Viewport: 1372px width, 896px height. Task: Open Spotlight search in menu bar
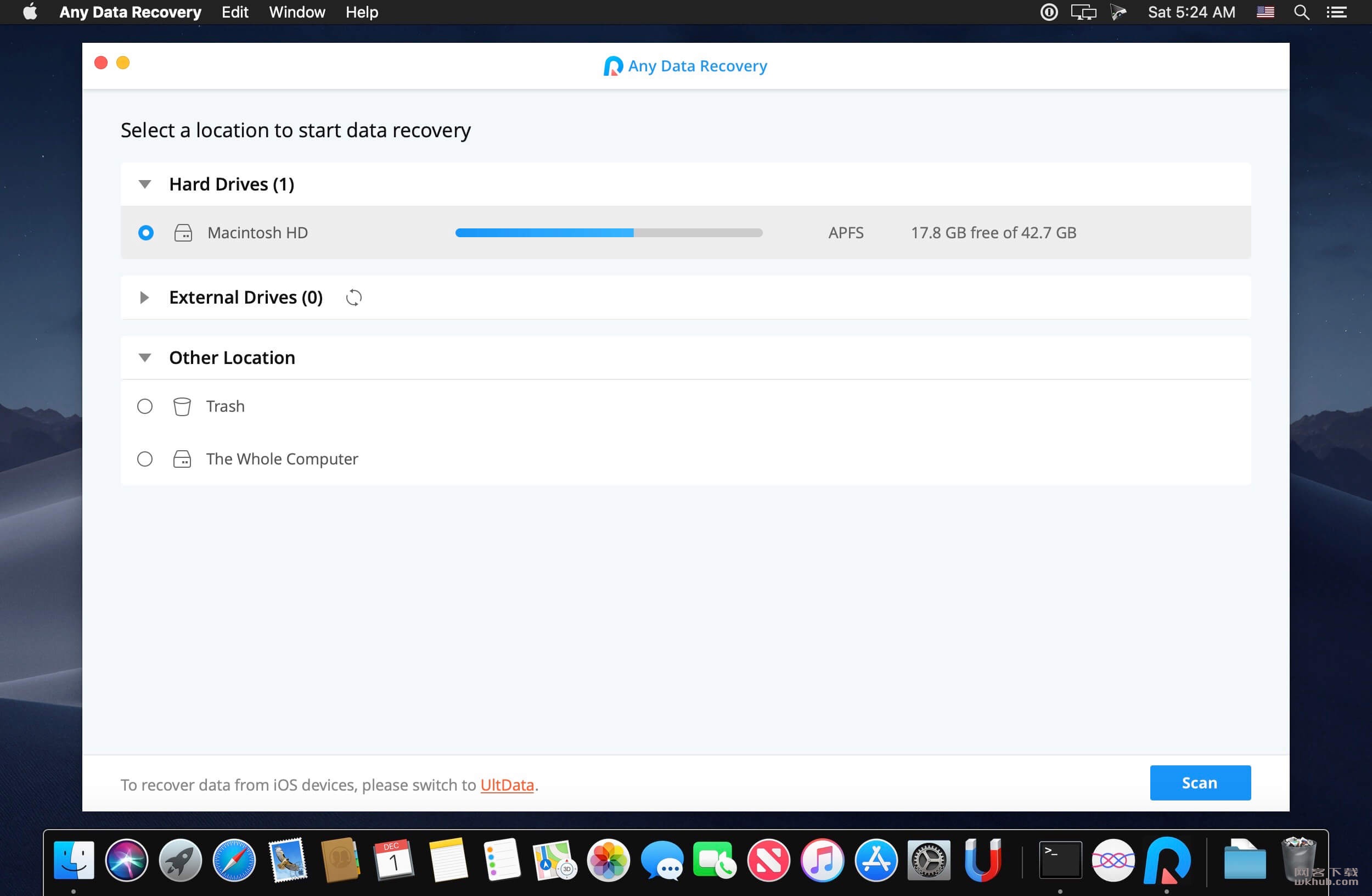(1301, 12)
